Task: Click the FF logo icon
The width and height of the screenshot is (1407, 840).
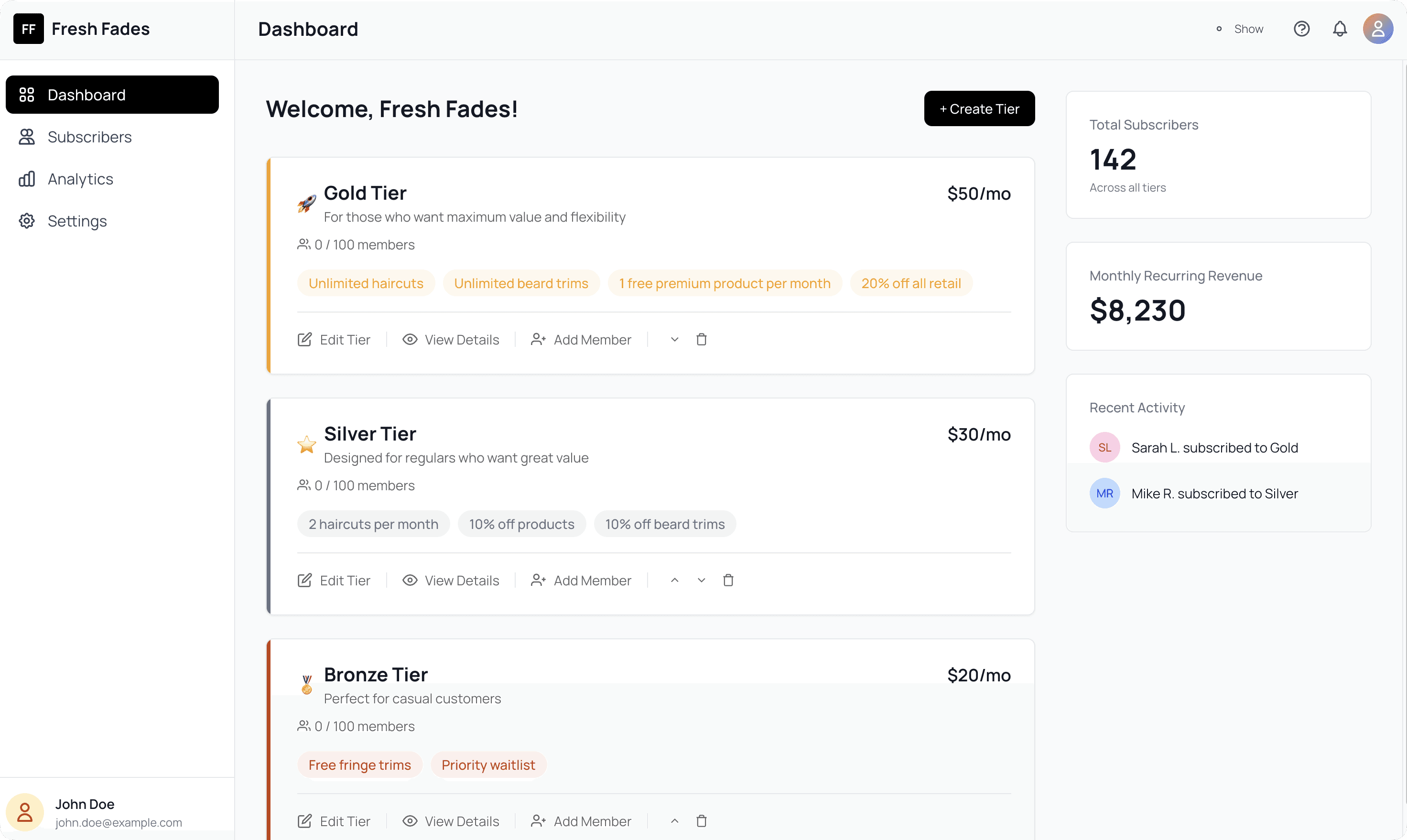Action: (x=28, y=29)
